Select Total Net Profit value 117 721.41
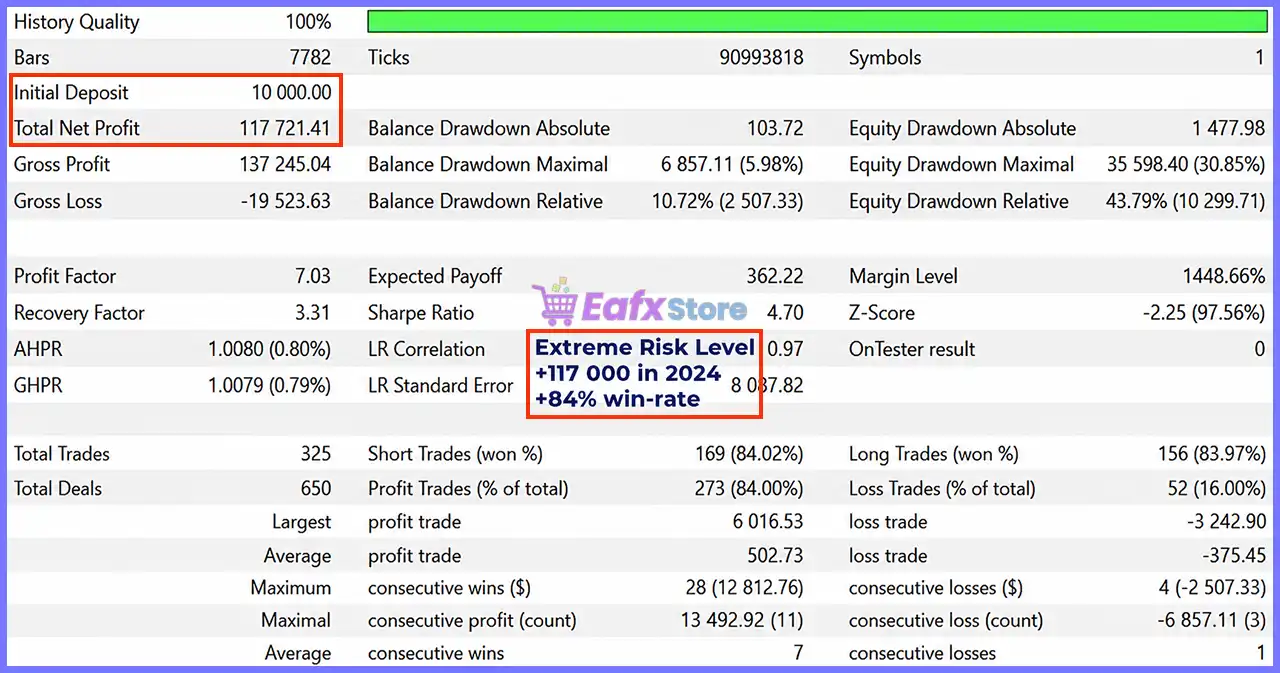This screenshot has height=673, width=1280. click(x=286, y=128)
